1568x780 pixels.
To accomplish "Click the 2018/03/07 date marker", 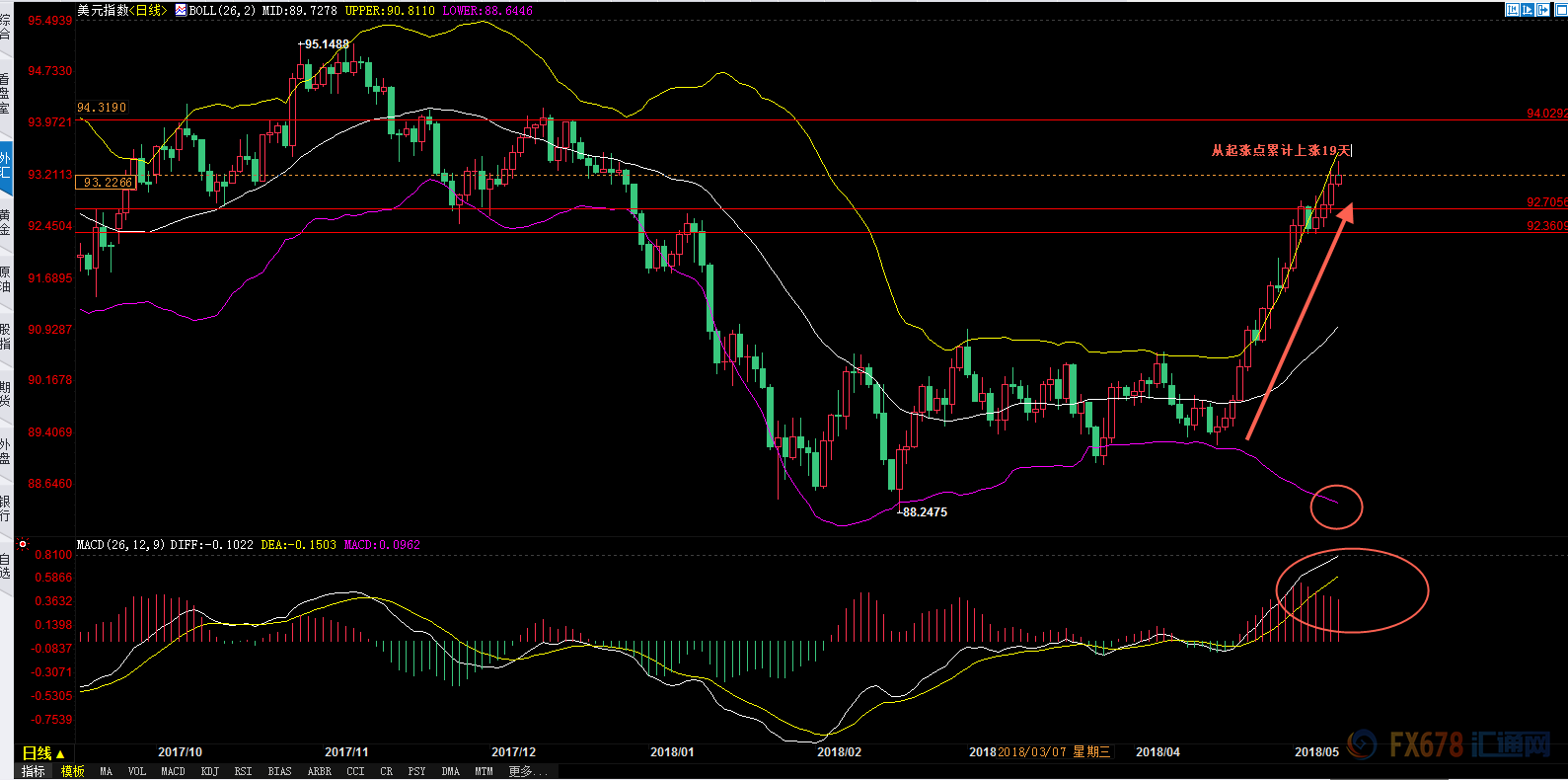I will (x=1031, y=752).
